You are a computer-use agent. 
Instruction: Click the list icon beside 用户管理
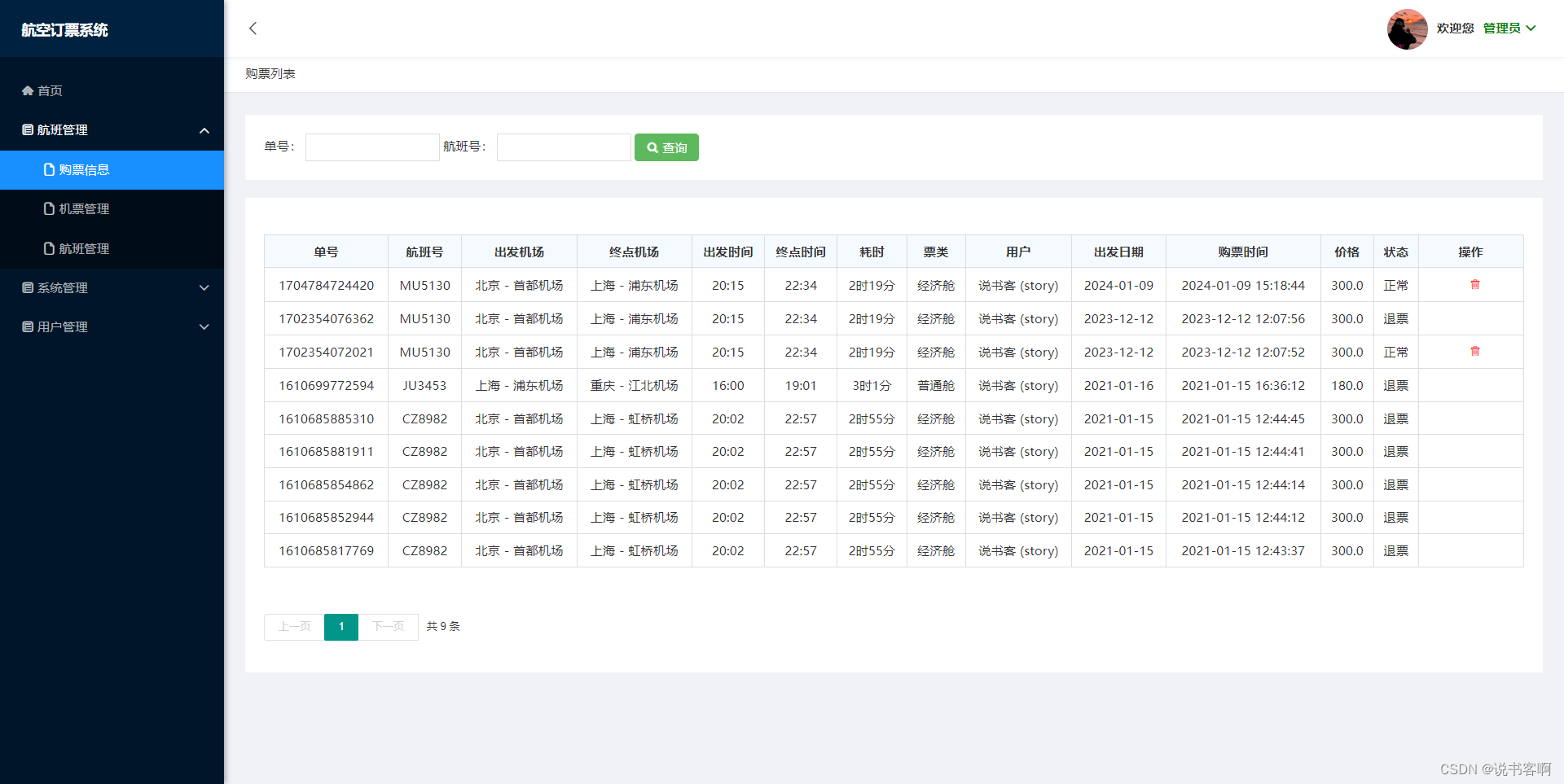point(28,327)
